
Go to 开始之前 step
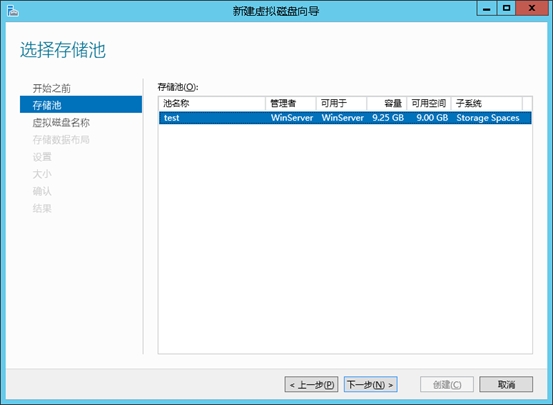[51, 88]
